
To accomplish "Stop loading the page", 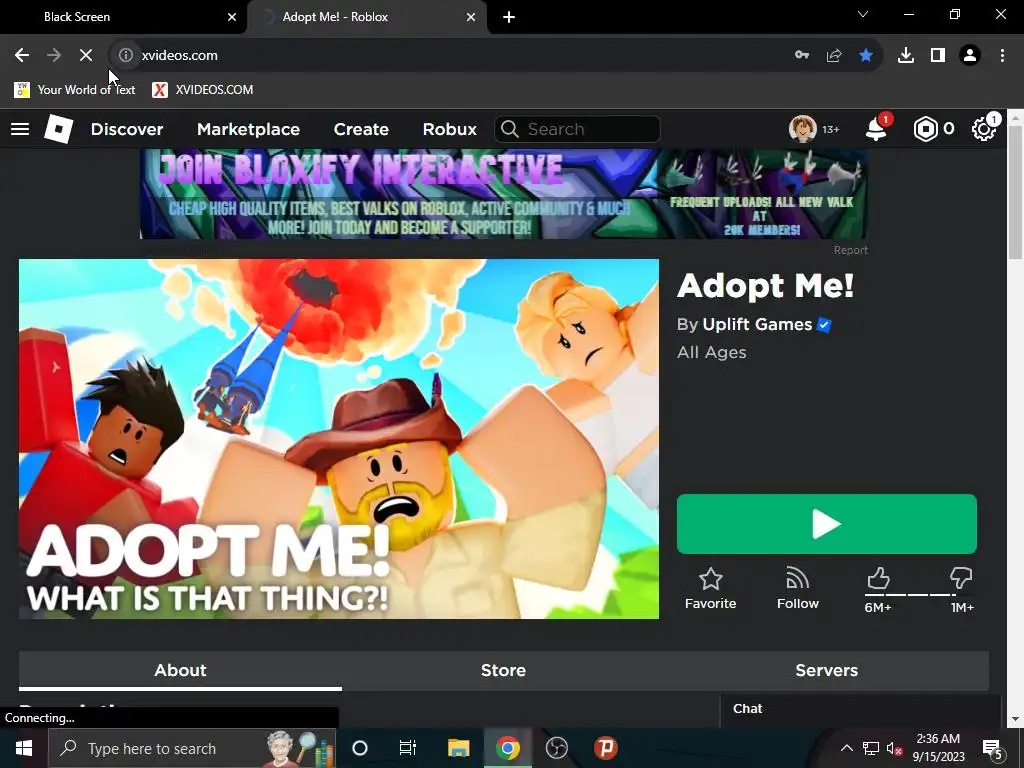I will [x=86, y=56].
